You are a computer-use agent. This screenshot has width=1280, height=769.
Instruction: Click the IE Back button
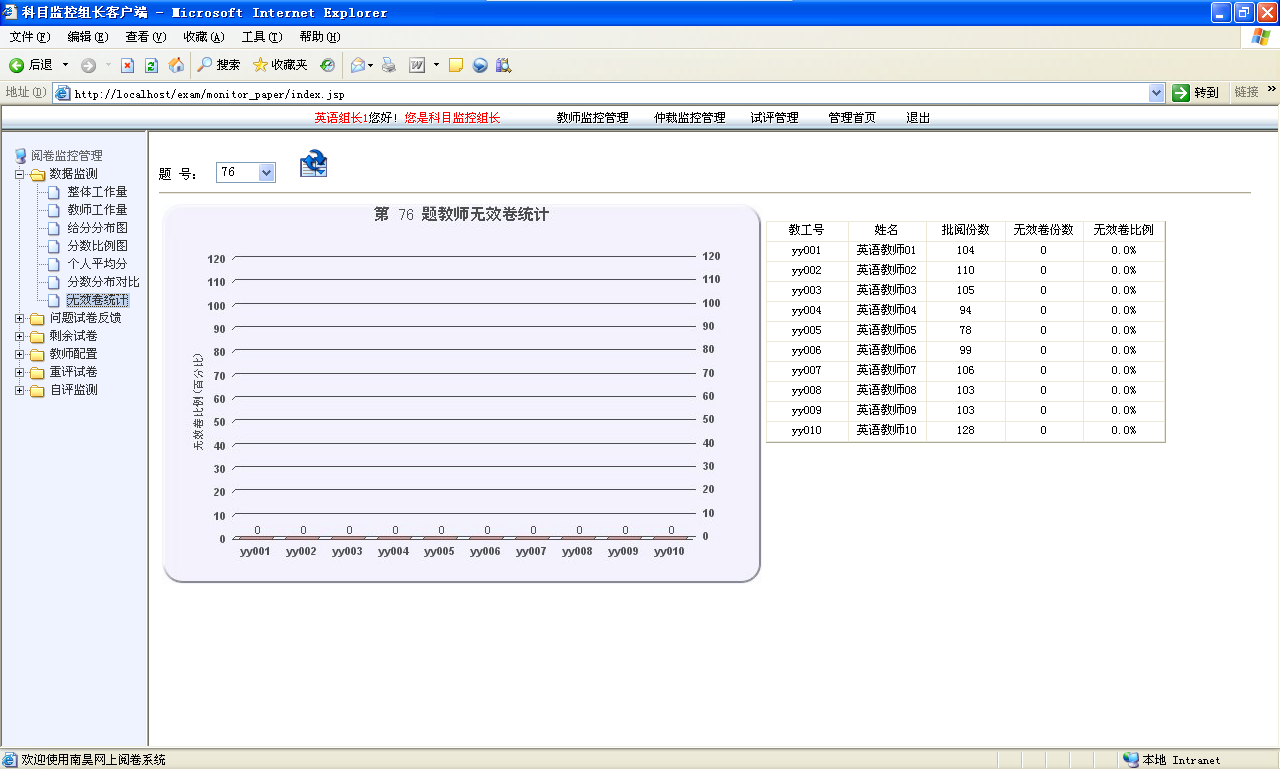pos(30,65)
